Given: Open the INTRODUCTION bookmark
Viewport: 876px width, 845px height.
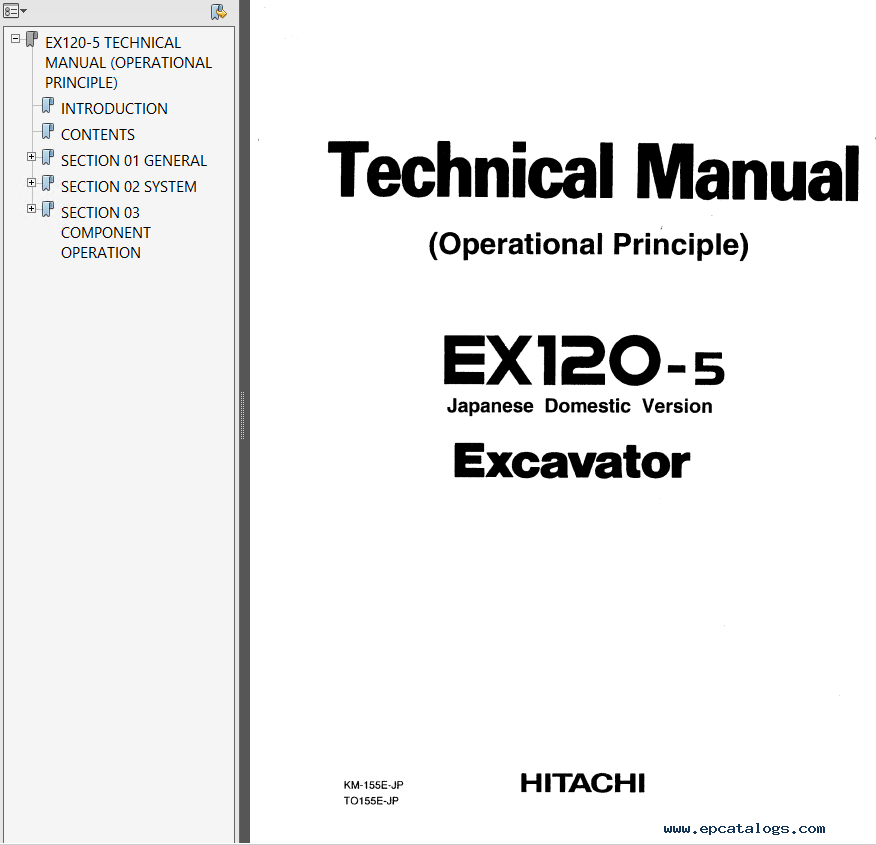Looking at the screenshot, I should (114, 108).
